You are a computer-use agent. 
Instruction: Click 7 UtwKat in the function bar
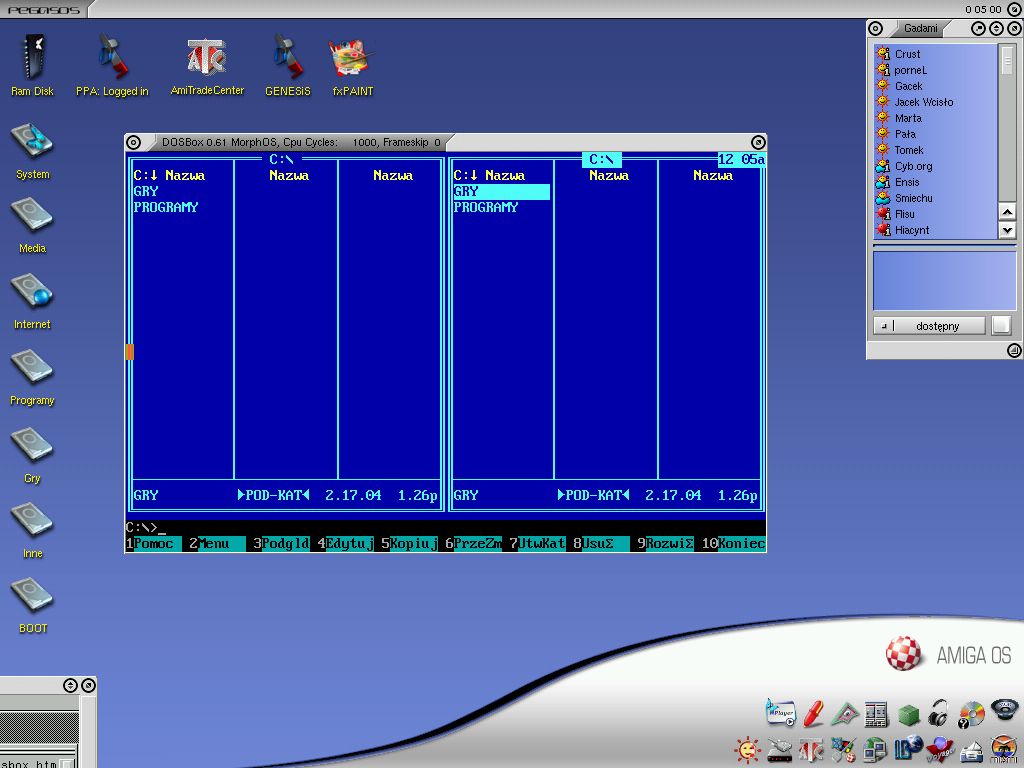[537, 543]
